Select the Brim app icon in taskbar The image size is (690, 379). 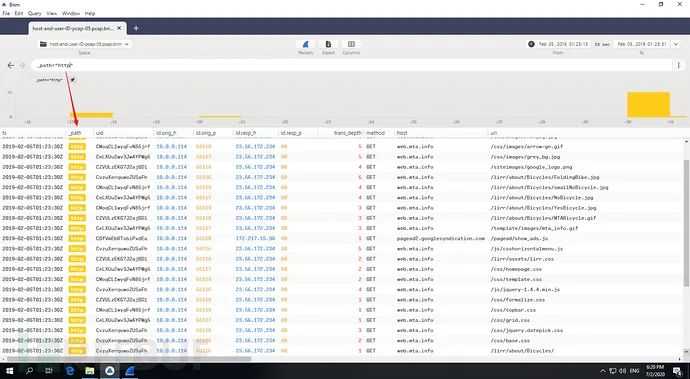(110, 371)
